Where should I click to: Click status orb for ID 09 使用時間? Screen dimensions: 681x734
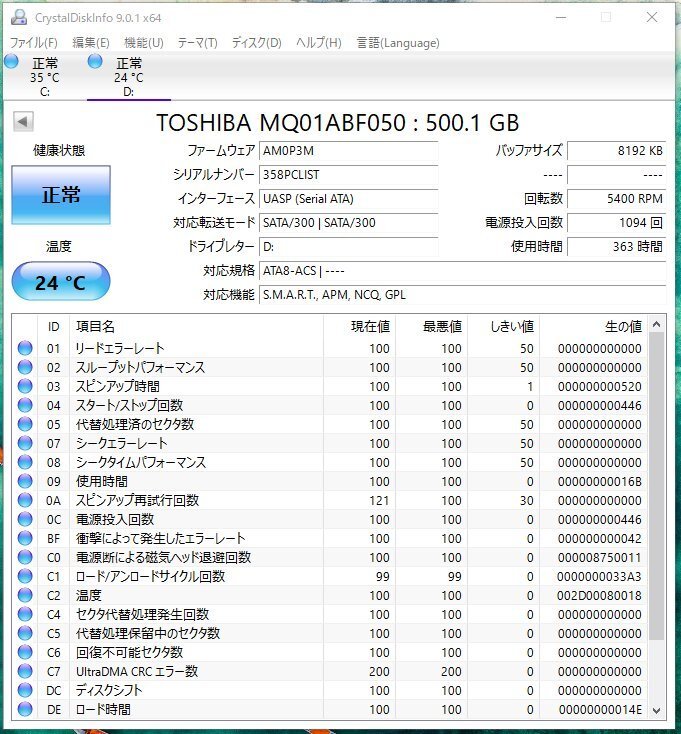pos(25,481)
